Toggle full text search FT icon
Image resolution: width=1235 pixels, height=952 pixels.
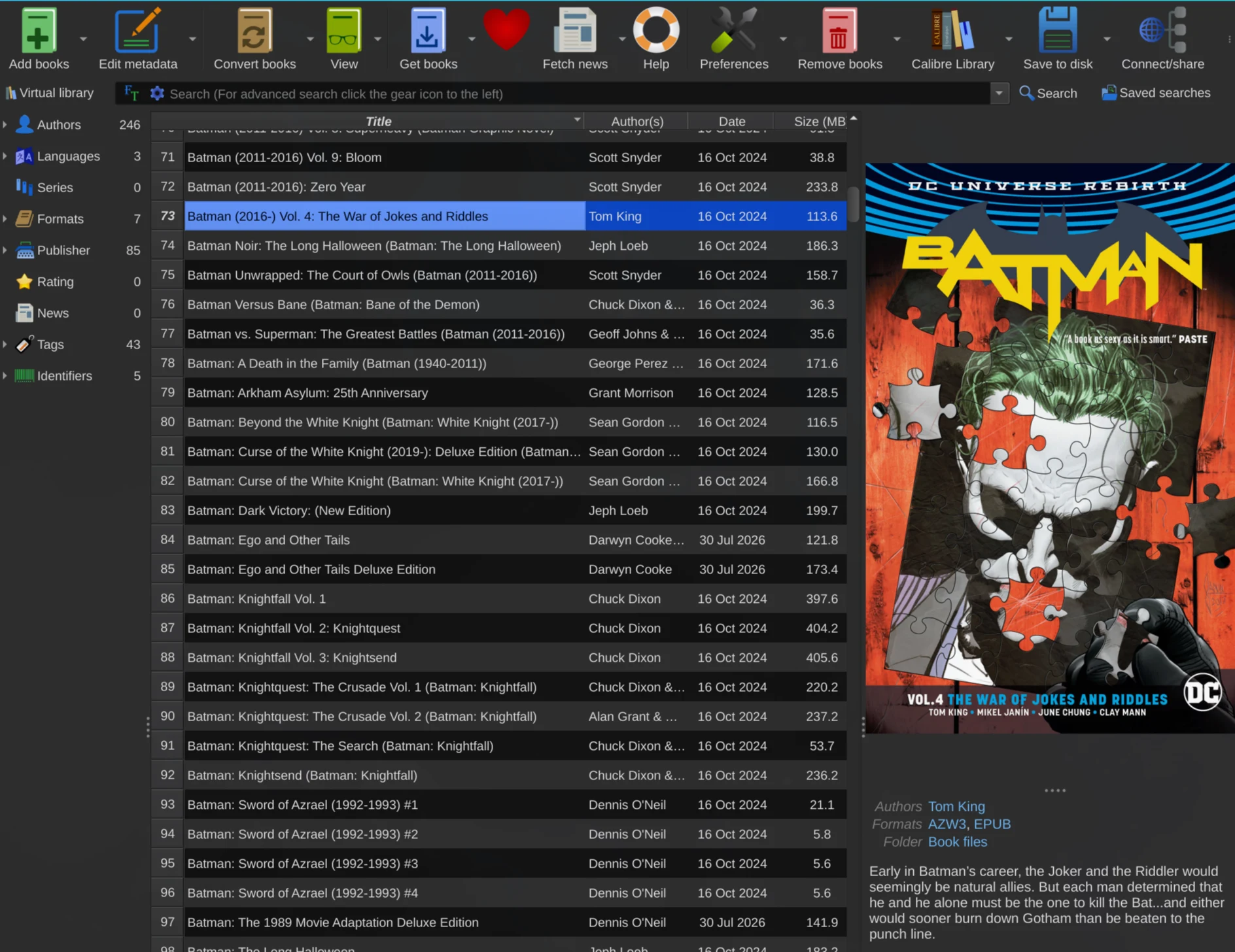(x=131, y=93)
